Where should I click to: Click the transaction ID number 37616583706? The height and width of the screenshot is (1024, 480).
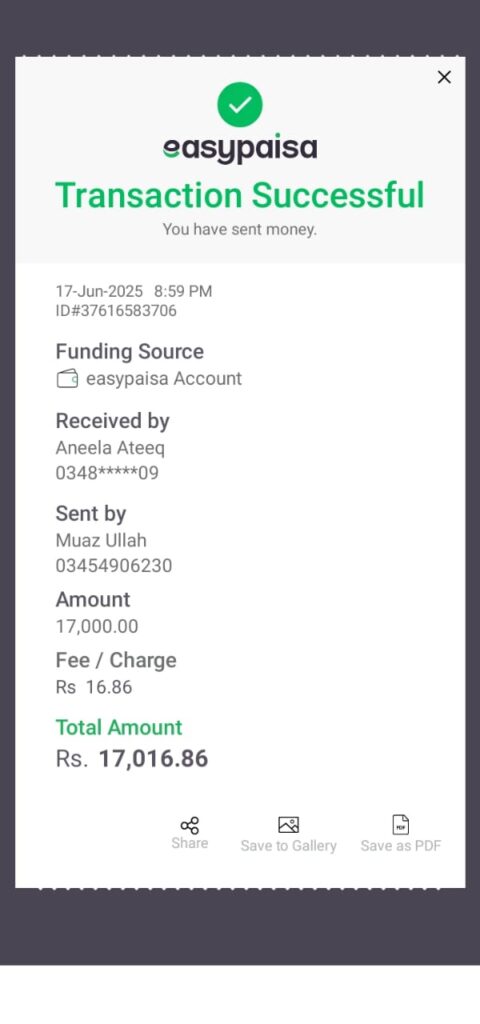[116, 310]
